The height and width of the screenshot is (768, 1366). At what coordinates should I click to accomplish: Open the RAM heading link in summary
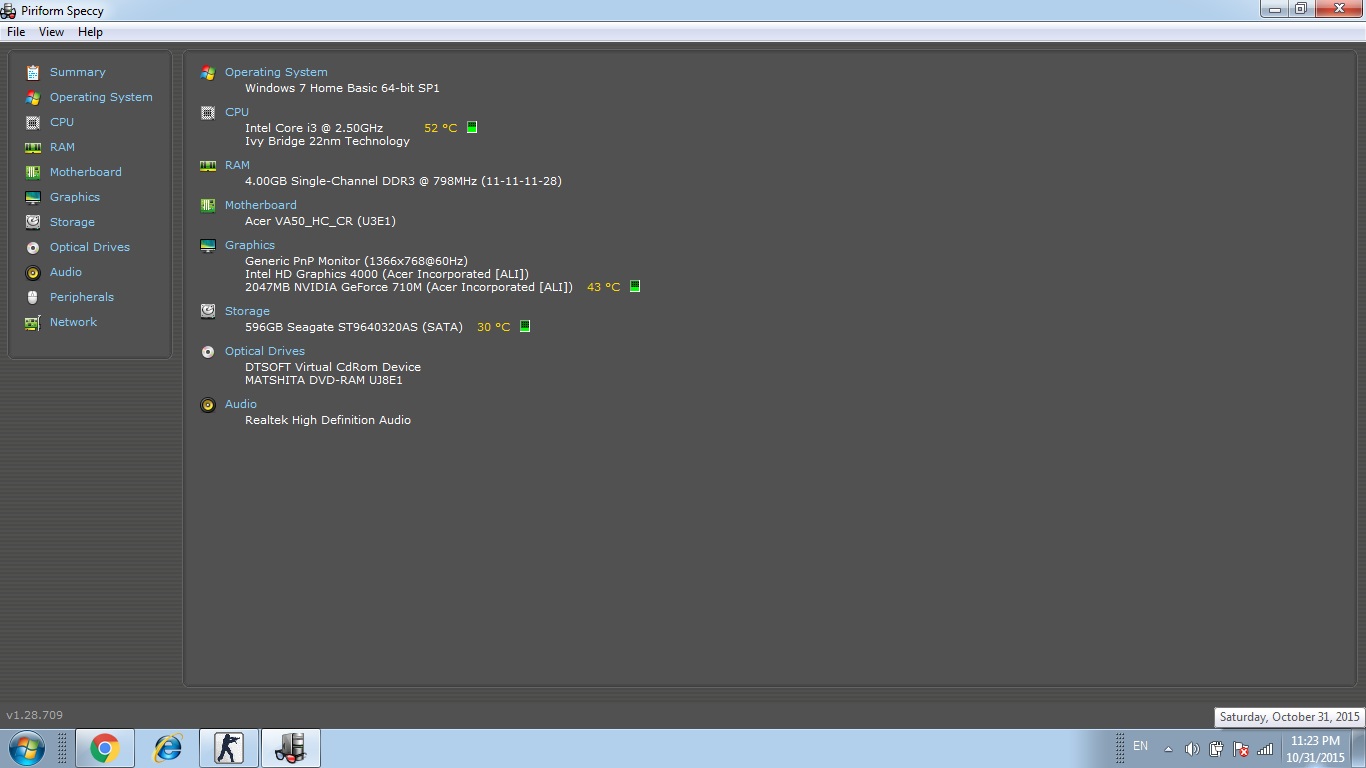coord(237,165)
